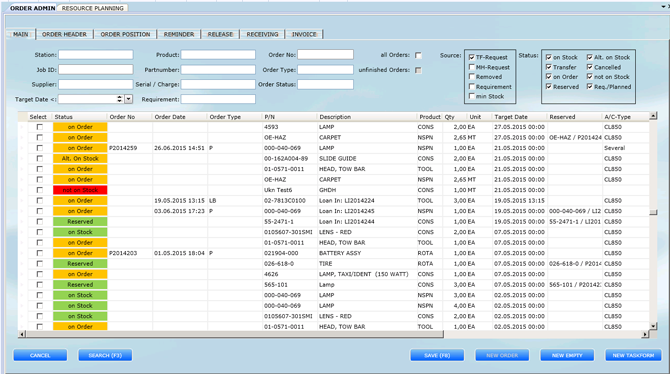The width and height of the screenshot is (670, 374).
Task: Sort by the P/N column header
Action: click(x=289, y=117)
